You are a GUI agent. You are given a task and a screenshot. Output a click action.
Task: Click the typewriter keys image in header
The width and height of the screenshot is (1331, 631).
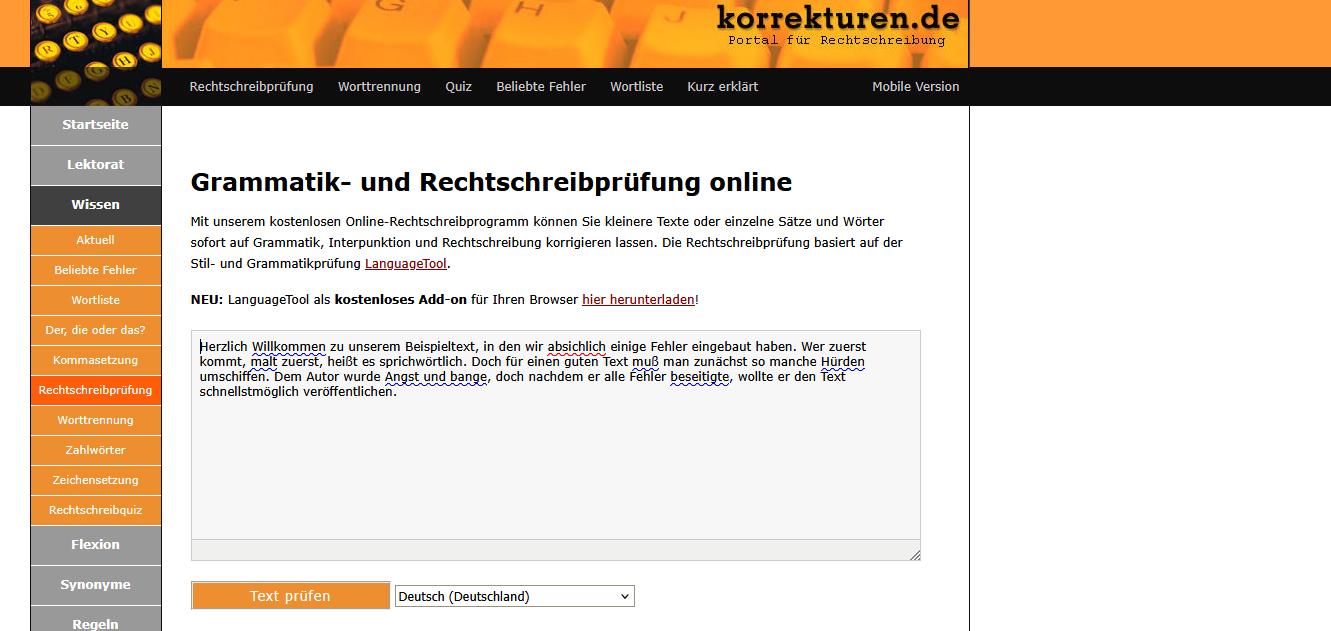(x=96, y=52)
